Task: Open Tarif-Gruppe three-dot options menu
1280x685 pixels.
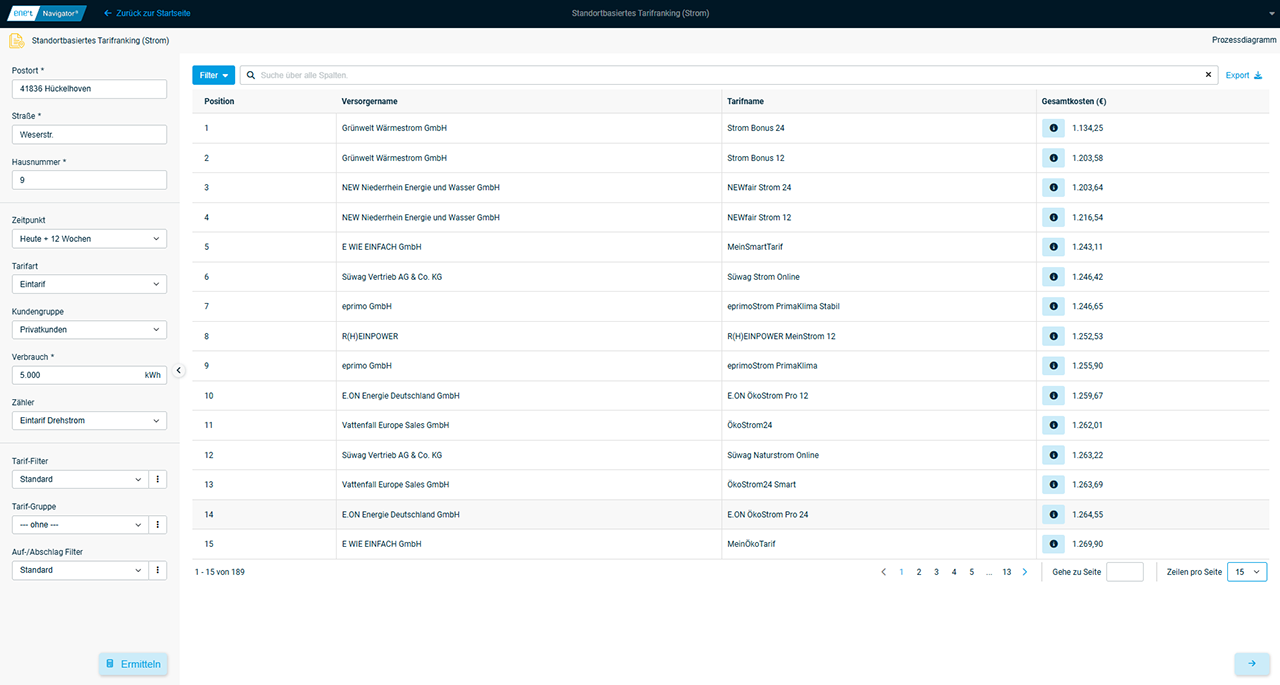Action: pos(157,525)
